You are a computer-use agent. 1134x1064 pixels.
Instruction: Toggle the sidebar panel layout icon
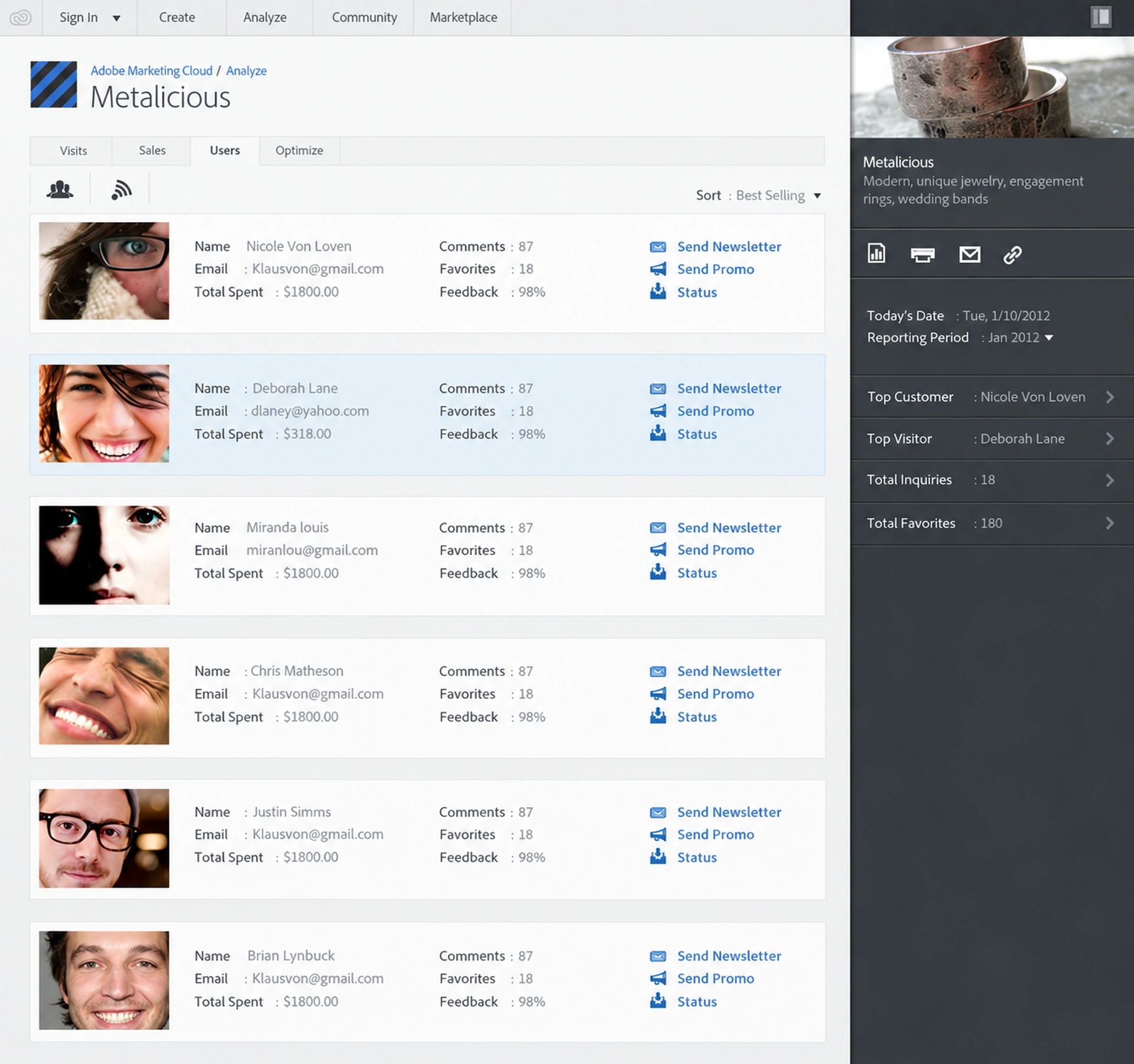tap(1101, 17)
